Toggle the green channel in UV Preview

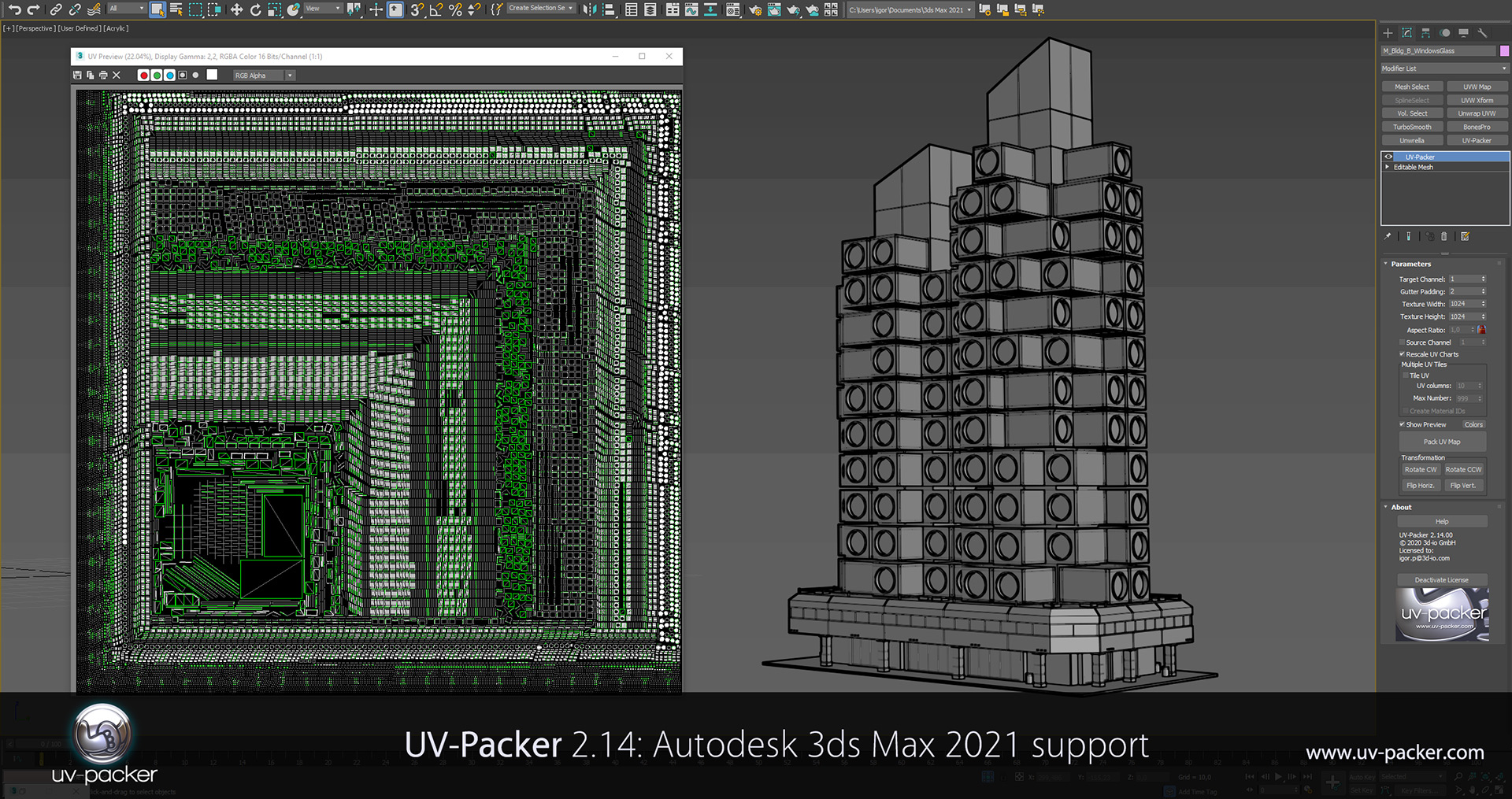point(157,76)
